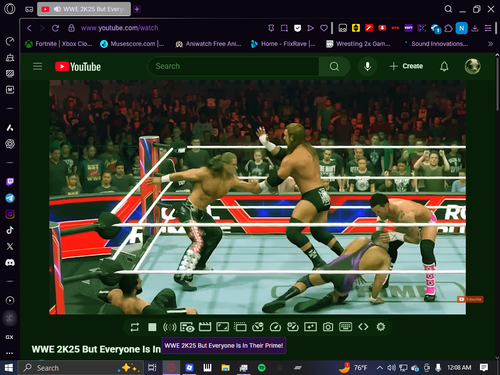Screen dimensions: 500x375
Task: Open the sidebar three-dots more menu
Action: tap(10, 353)
